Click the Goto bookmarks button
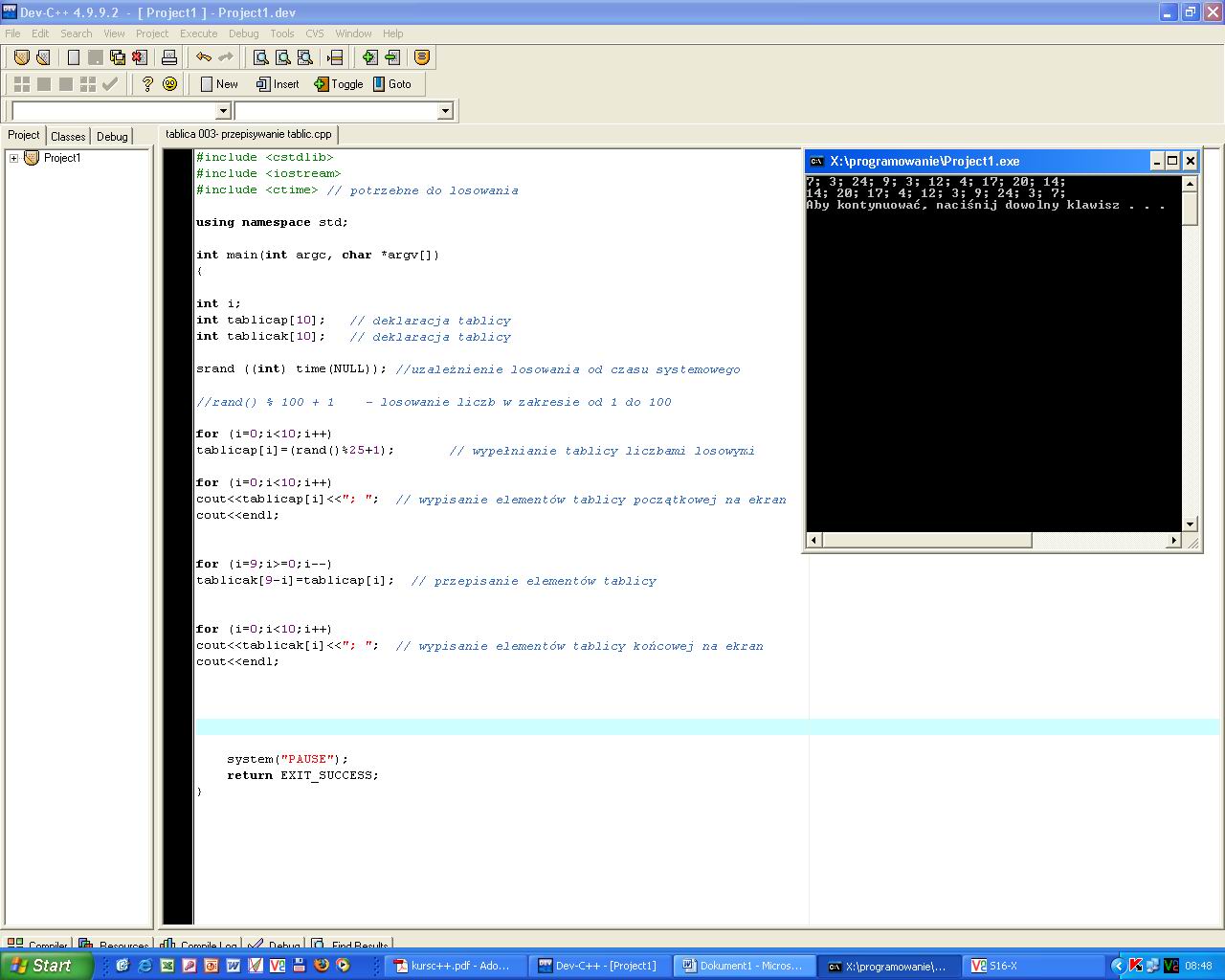Viewport: 1225px width, 980px height. click(392, 84)
